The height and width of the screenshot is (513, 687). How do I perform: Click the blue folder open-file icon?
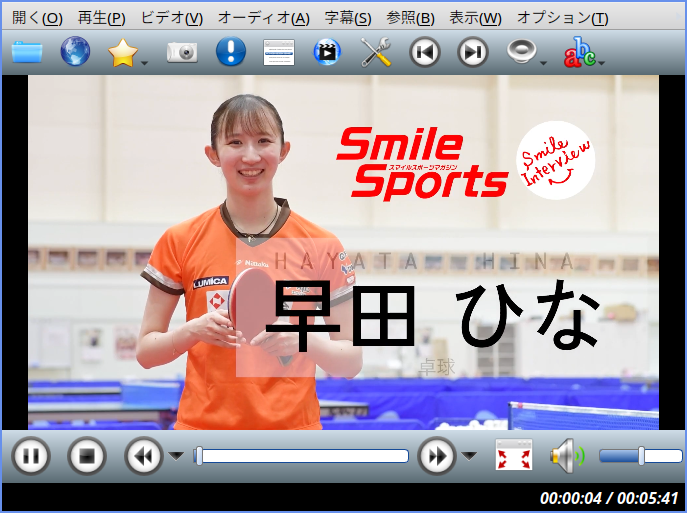coord(27,52)
